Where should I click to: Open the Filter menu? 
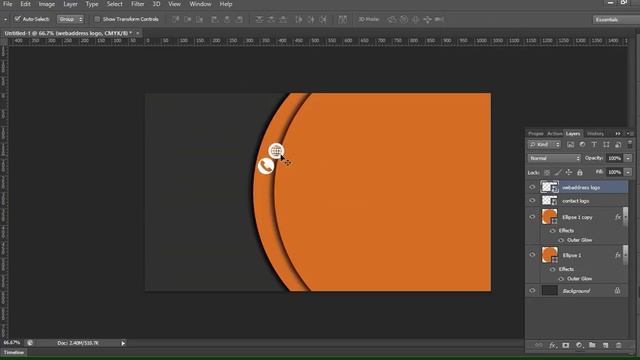coord(138,4)
